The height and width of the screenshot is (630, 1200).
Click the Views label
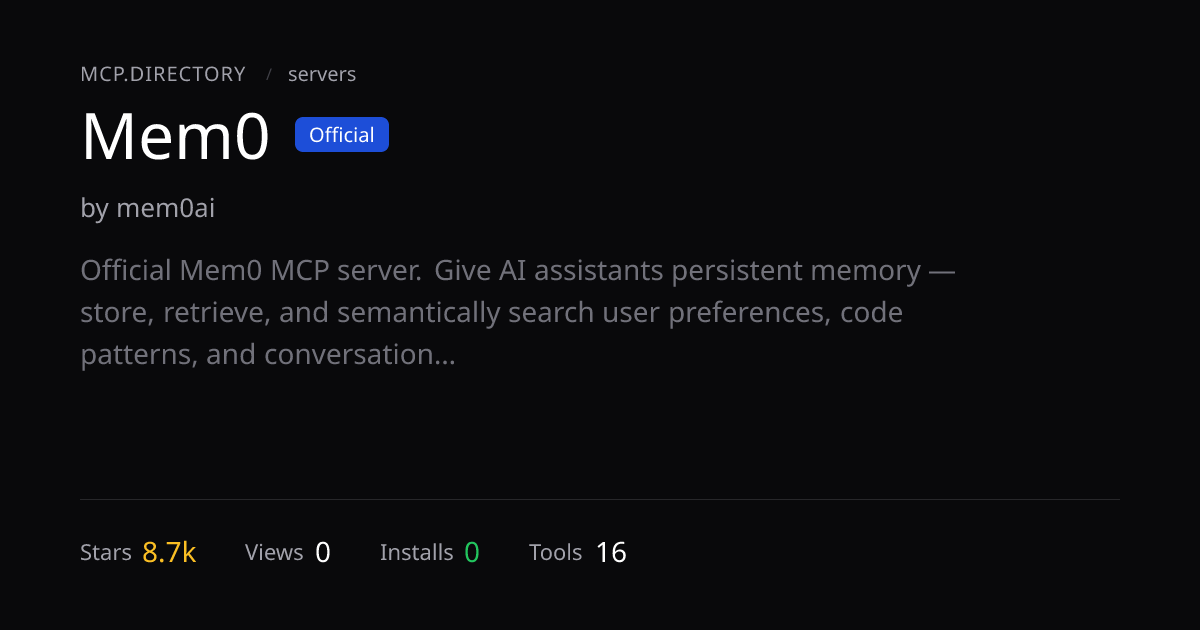coord(274,552)
